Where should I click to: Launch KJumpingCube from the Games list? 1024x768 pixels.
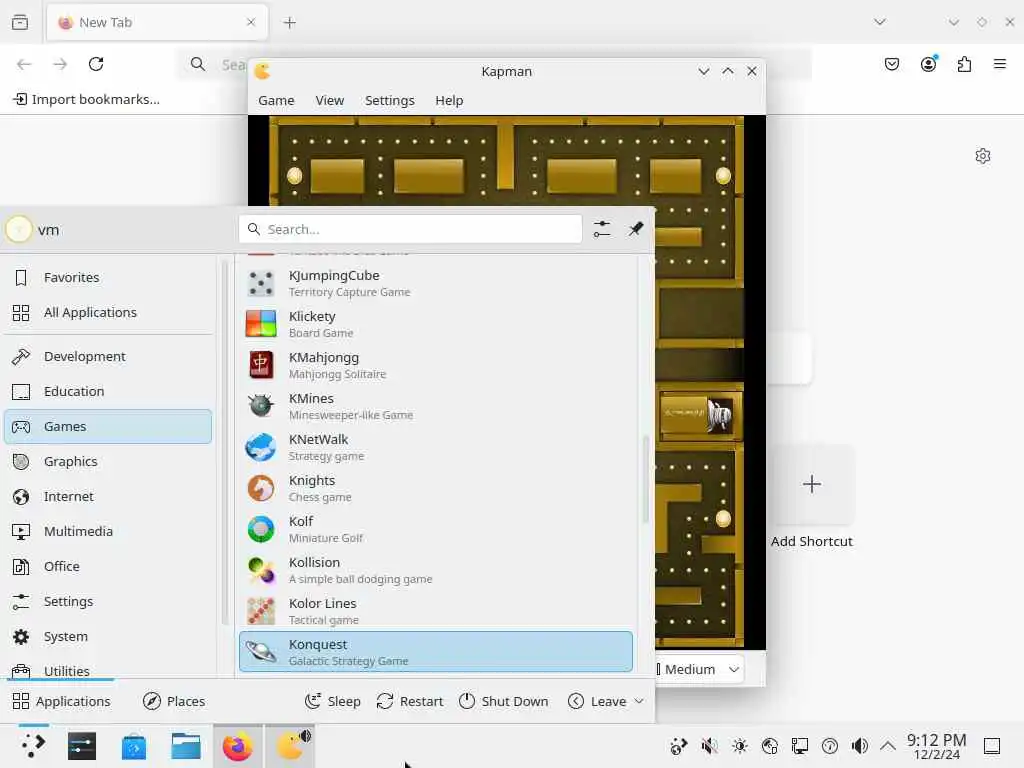pos(436,283)
